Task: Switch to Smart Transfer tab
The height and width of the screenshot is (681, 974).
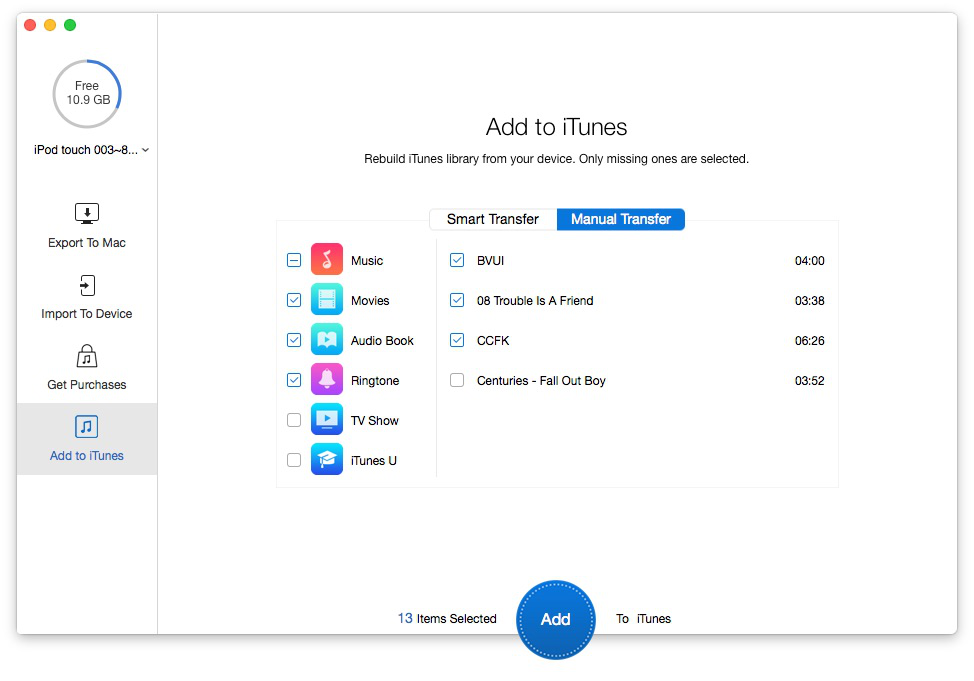Action: pos(493,219)
